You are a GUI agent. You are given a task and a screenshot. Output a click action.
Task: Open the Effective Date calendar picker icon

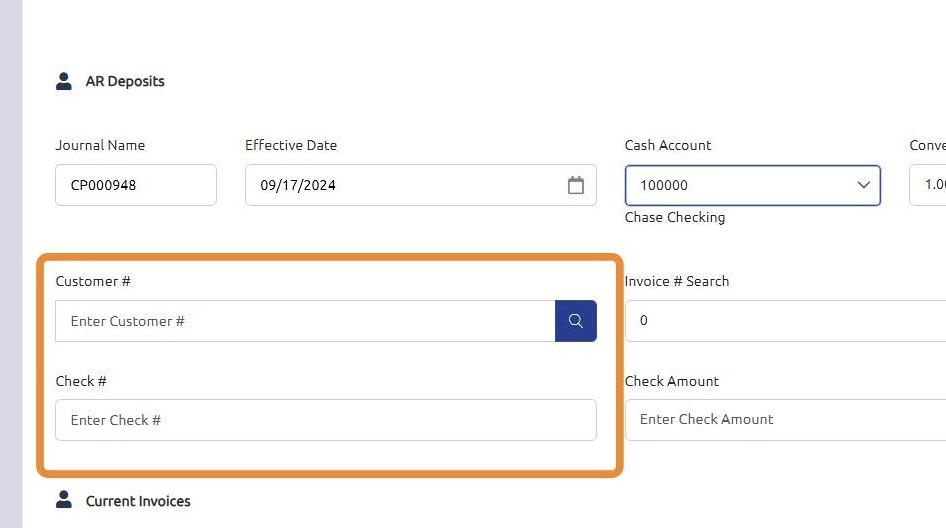(576, 185)
